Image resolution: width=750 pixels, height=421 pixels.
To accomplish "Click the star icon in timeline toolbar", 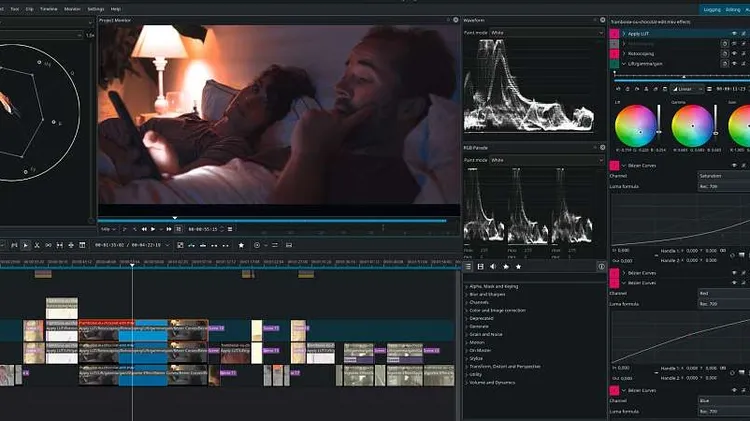I will click(x=240, y=245).
